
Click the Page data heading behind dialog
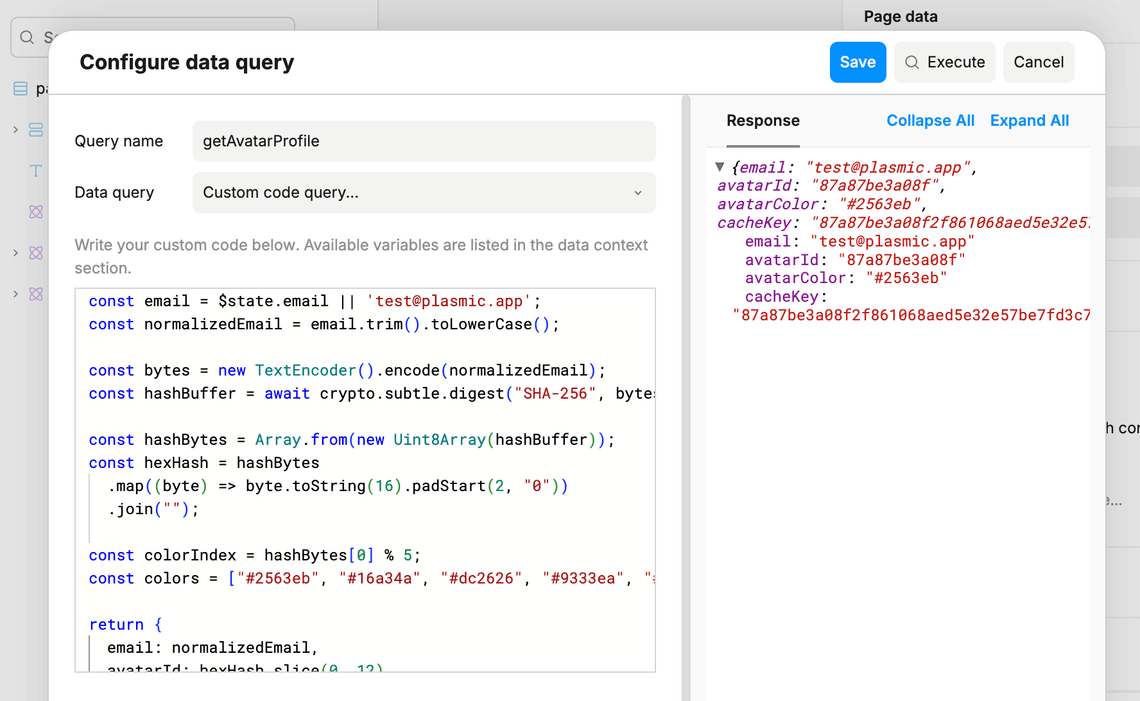coord(900,17)
